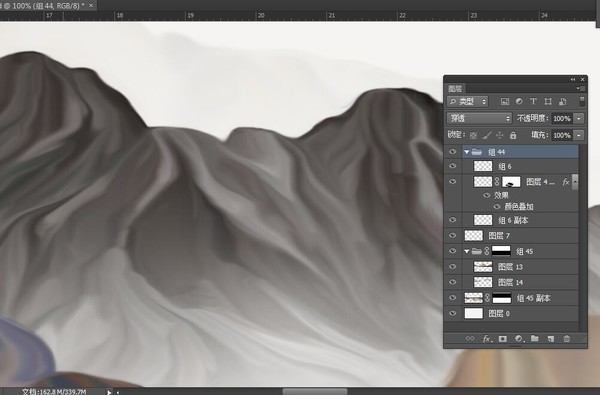
Task: Select mask thumbnail of 组 45
Action: click(x=501, y=251)
